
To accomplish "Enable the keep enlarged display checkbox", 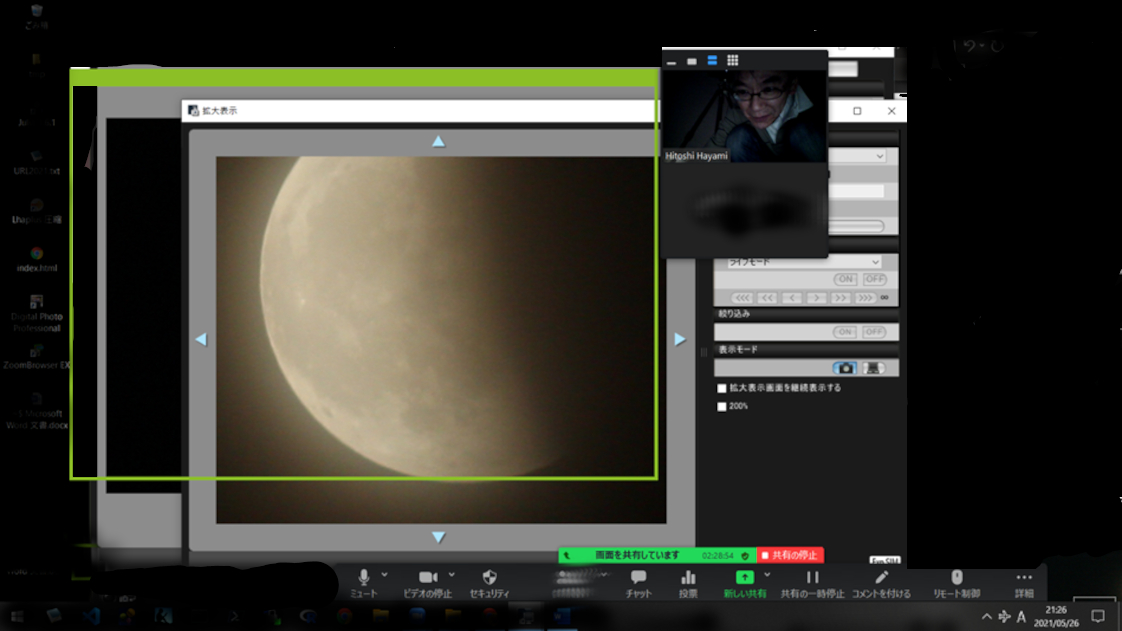I will [722, 388].
